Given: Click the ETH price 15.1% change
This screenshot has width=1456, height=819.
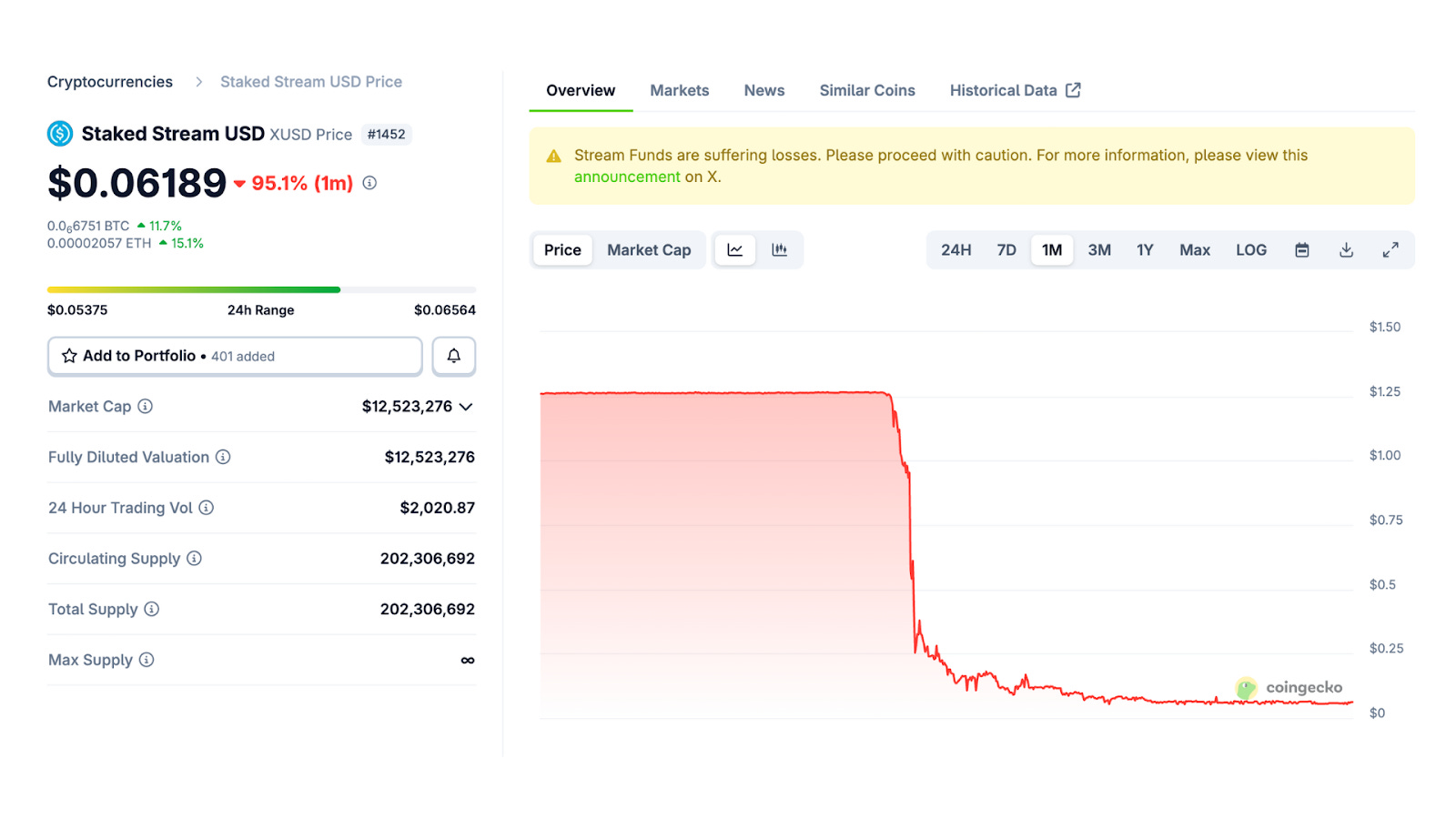Looking at the screenshot, I should [182, 243].
